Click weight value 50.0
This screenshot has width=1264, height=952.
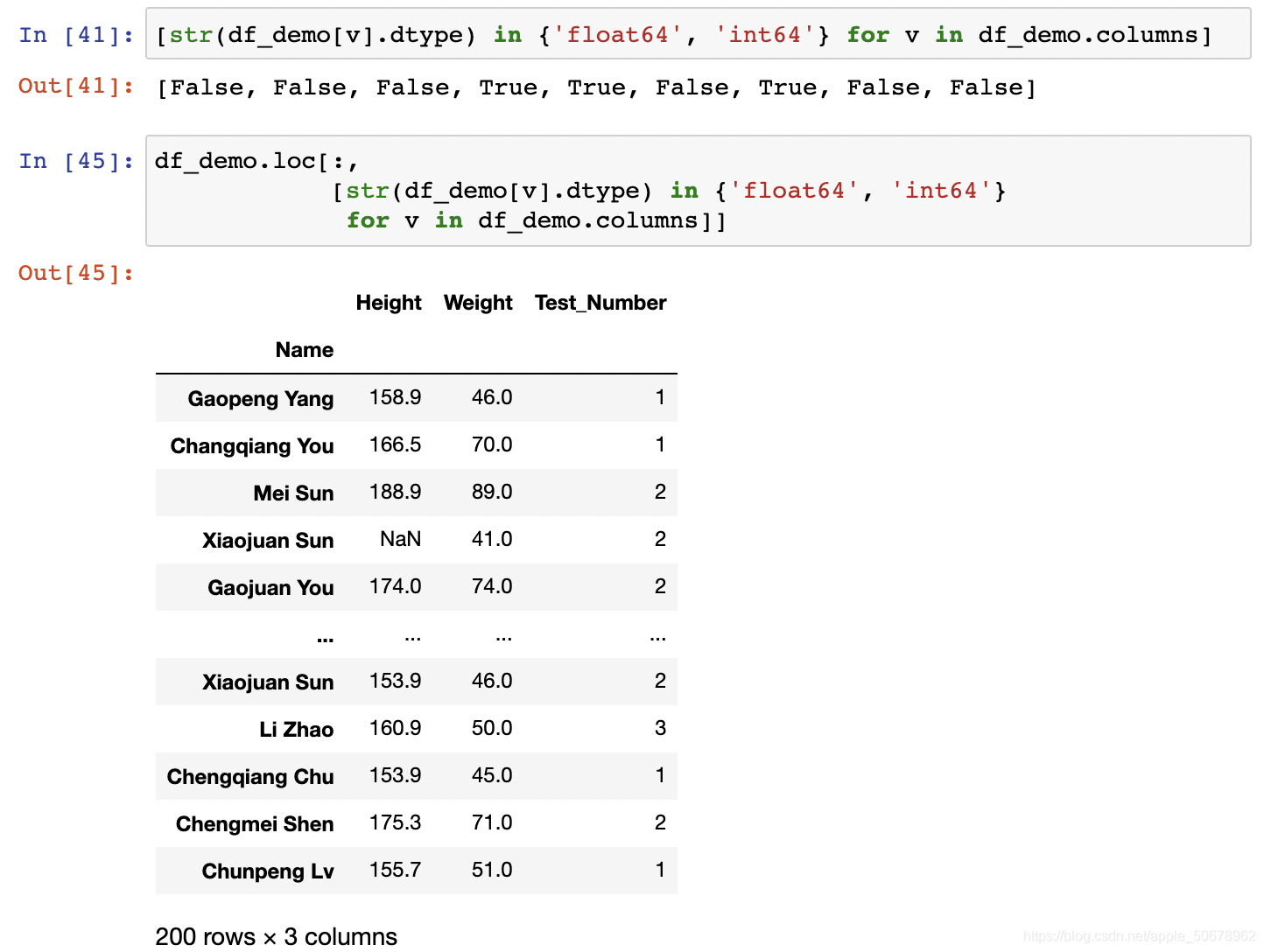(x=492, y=728)
